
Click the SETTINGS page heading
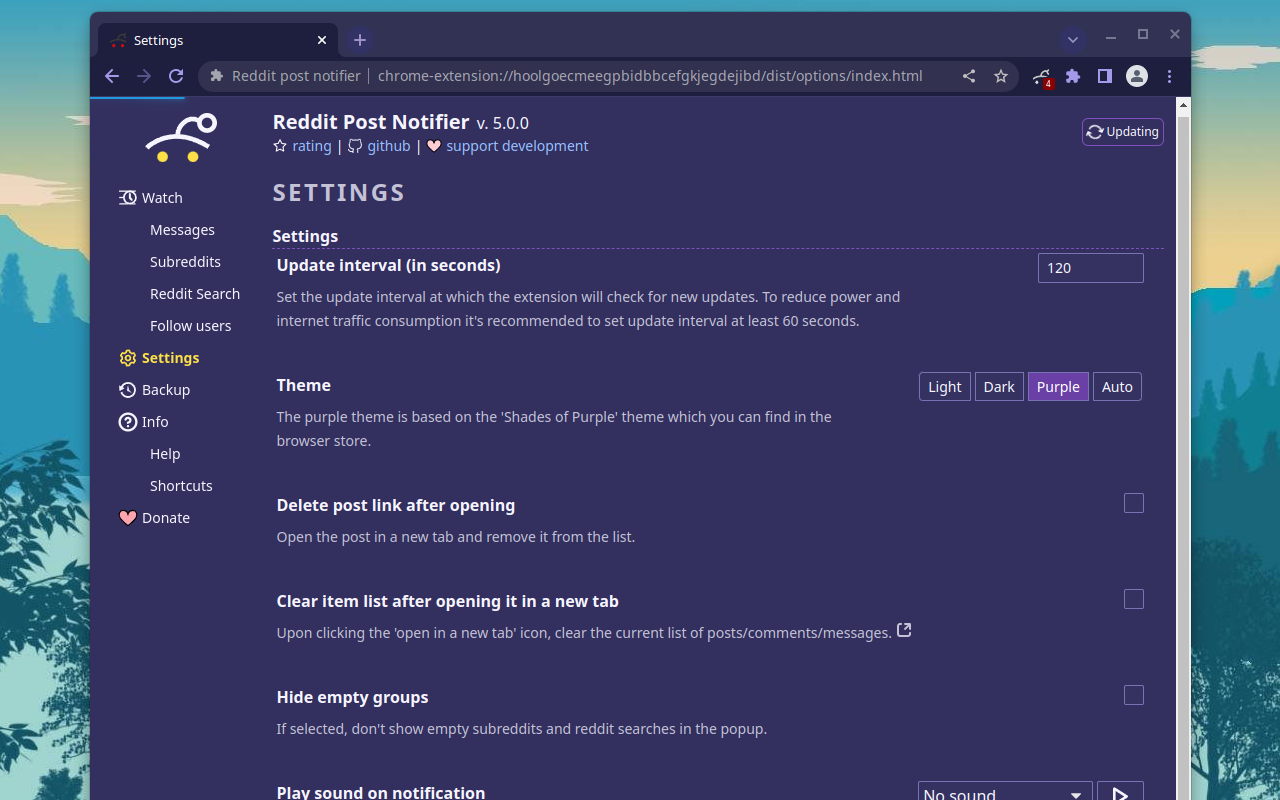tap(339, 193)
